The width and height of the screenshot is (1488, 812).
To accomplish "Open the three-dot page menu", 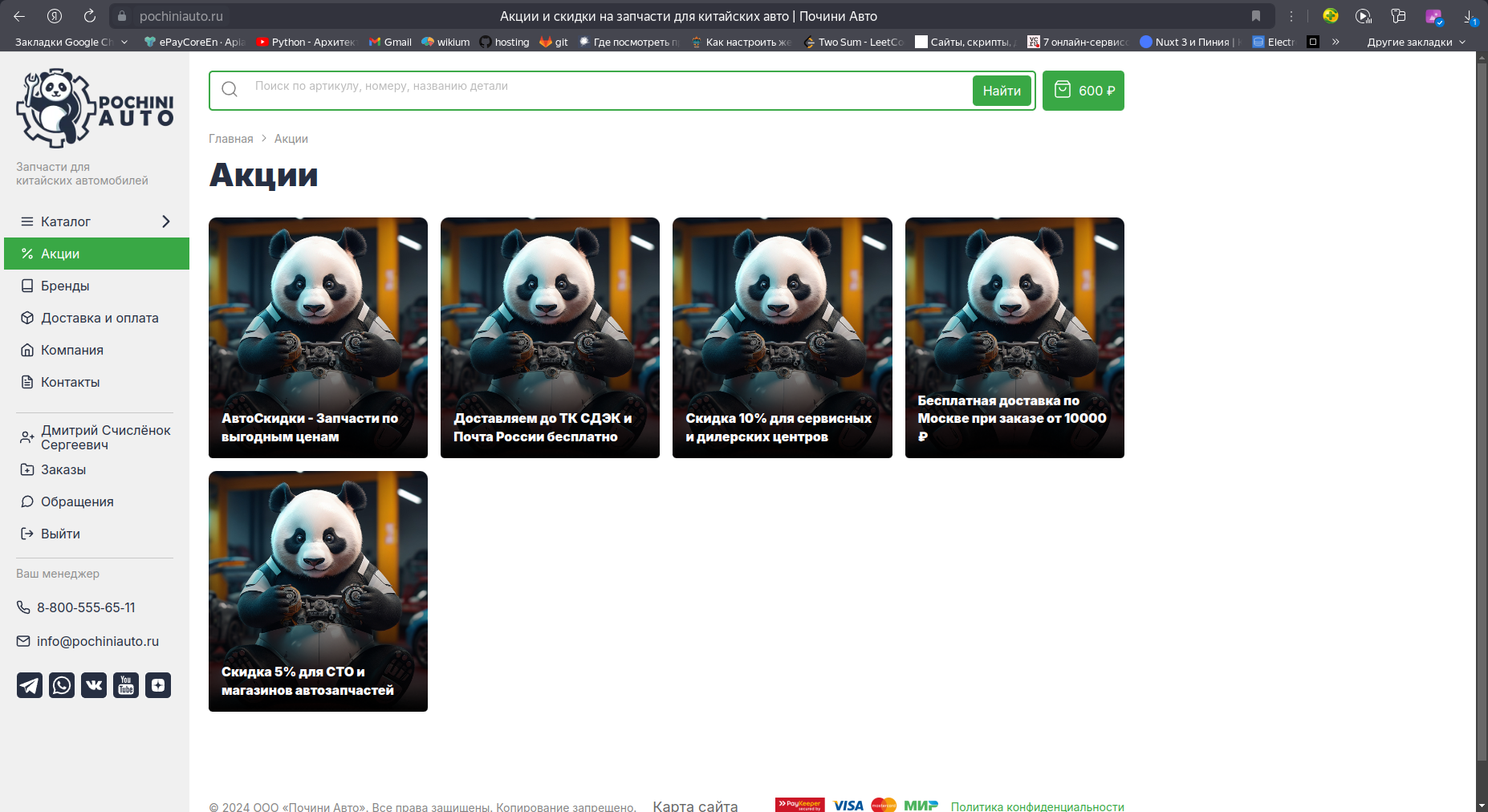I will [x=1291, y=16].
